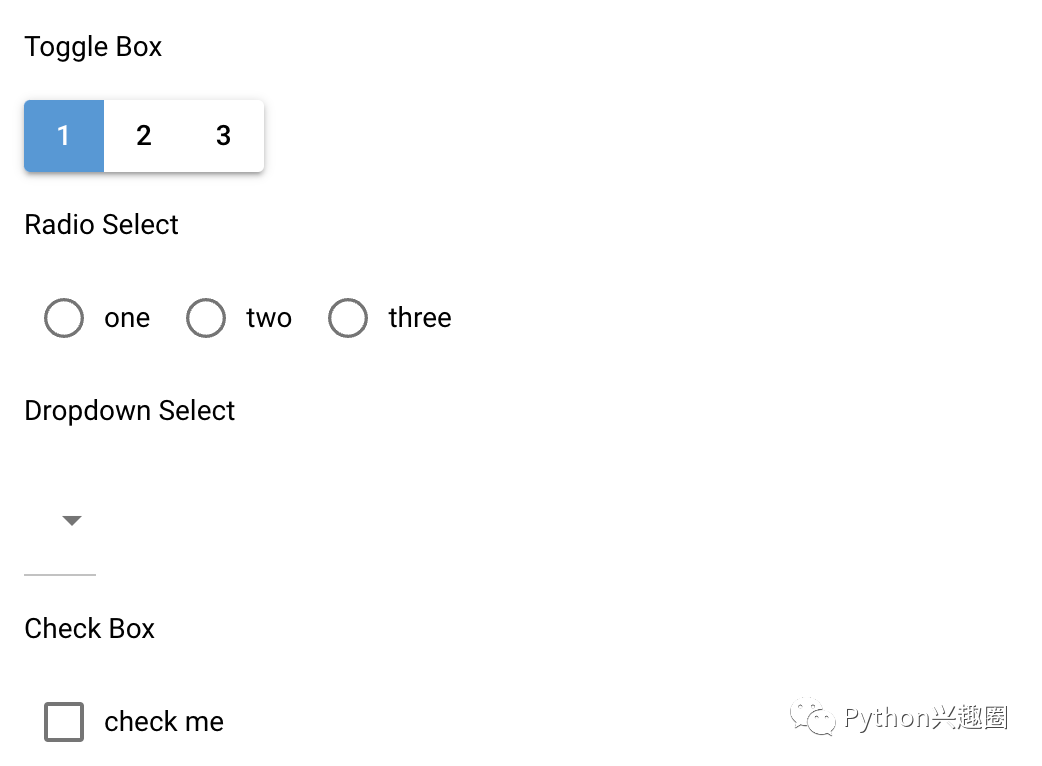The image size is (1042, 766).
Task: Click the Radio Select heading
Action: 101,225
